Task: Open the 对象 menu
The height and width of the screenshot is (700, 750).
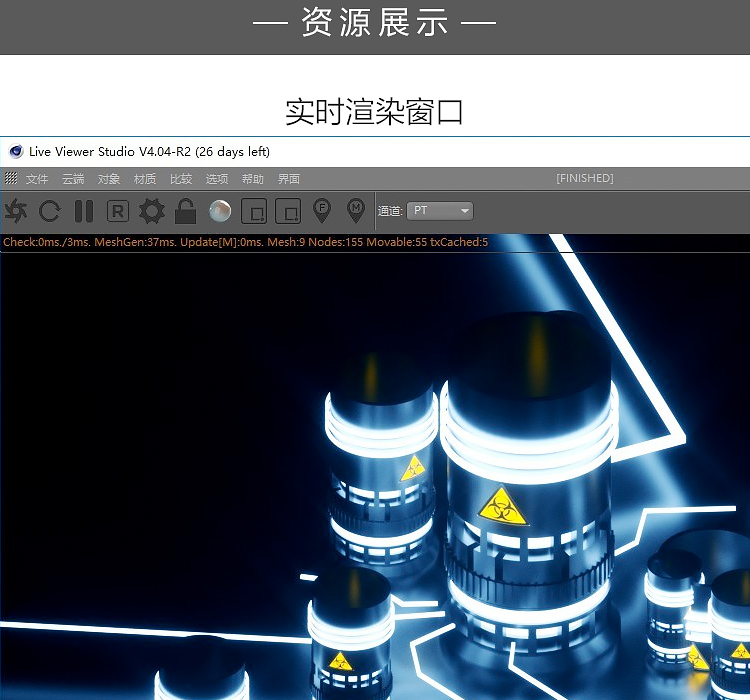Action: (x=109, y=179)
